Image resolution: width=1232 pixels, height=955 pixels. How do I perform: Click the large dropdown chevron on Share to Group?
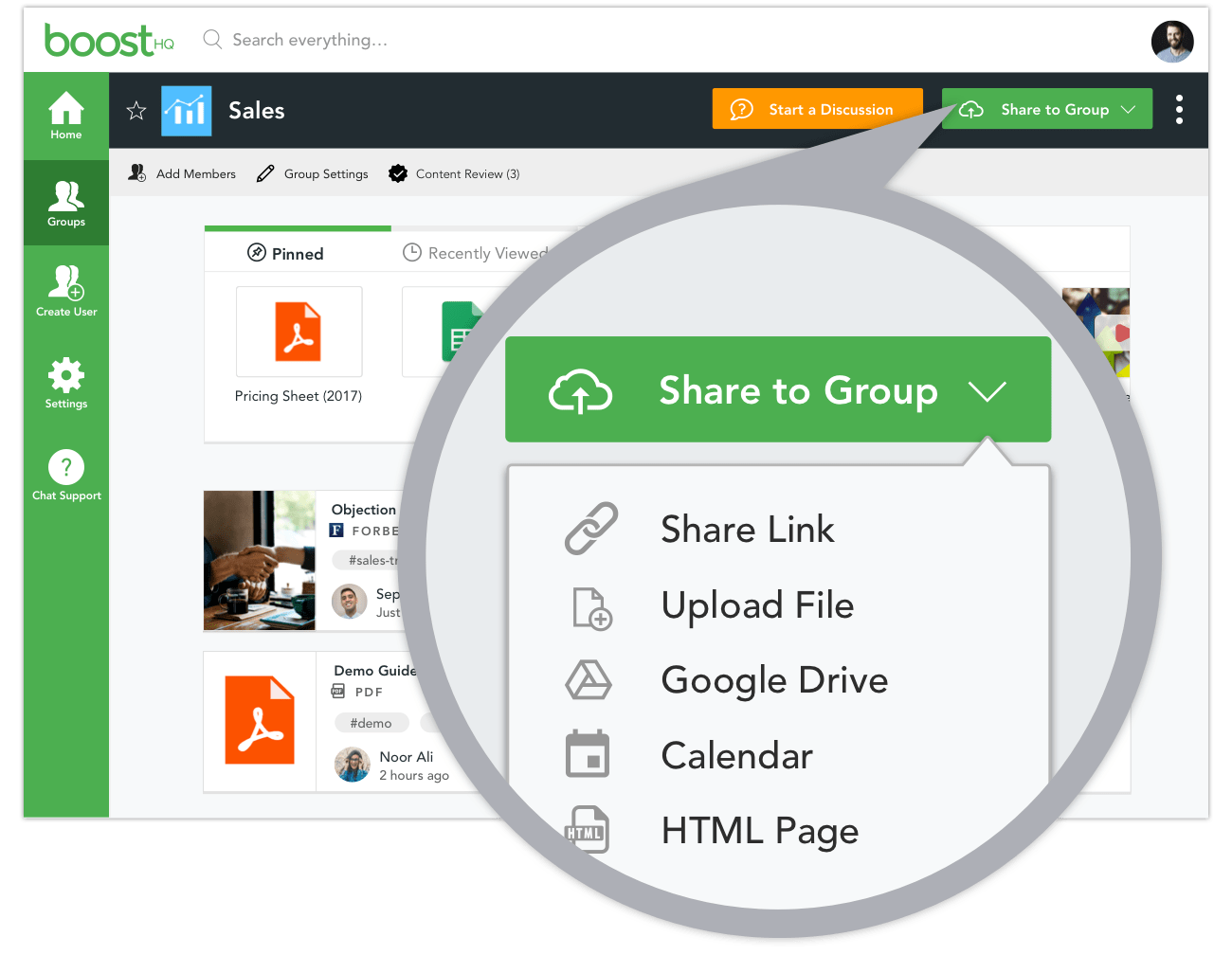coord(987,391)
